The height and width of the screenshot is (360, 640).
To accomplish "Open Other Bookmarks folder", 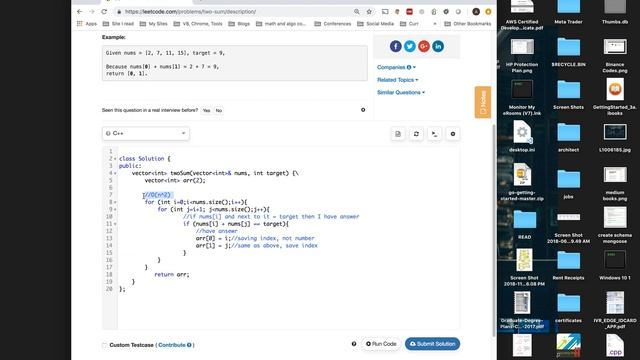I will tap(468, 24).
